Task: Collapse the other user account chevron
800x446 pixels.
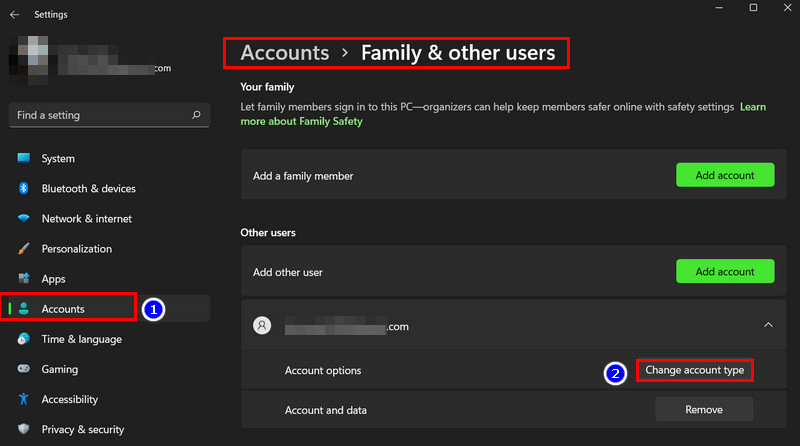Action: pyautogui.click(x=767, y=325)
